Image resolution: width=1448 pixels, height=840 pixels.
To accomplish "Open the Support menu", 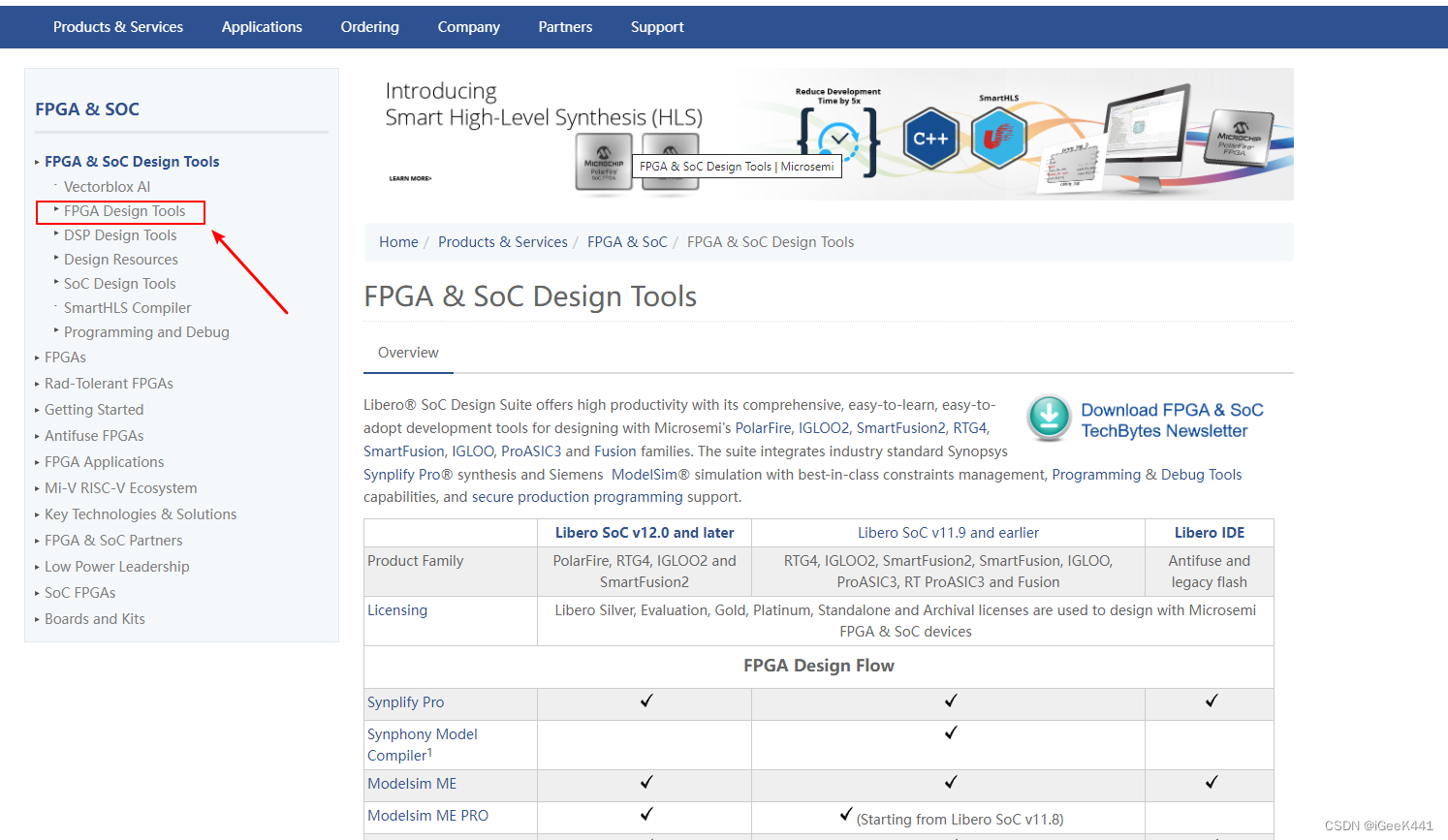I will pos(657,27).
